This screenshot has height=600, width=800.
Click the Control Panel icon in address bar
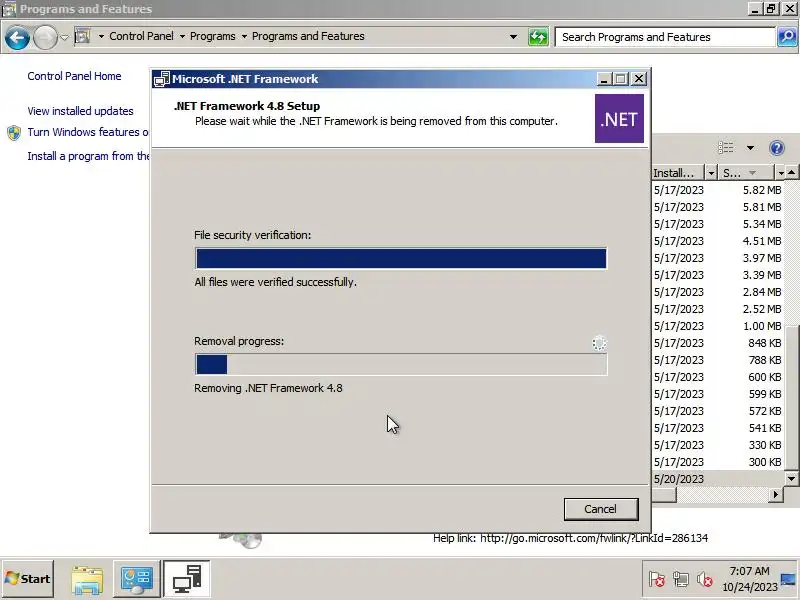pyautogui.click(x=83, y=37)
